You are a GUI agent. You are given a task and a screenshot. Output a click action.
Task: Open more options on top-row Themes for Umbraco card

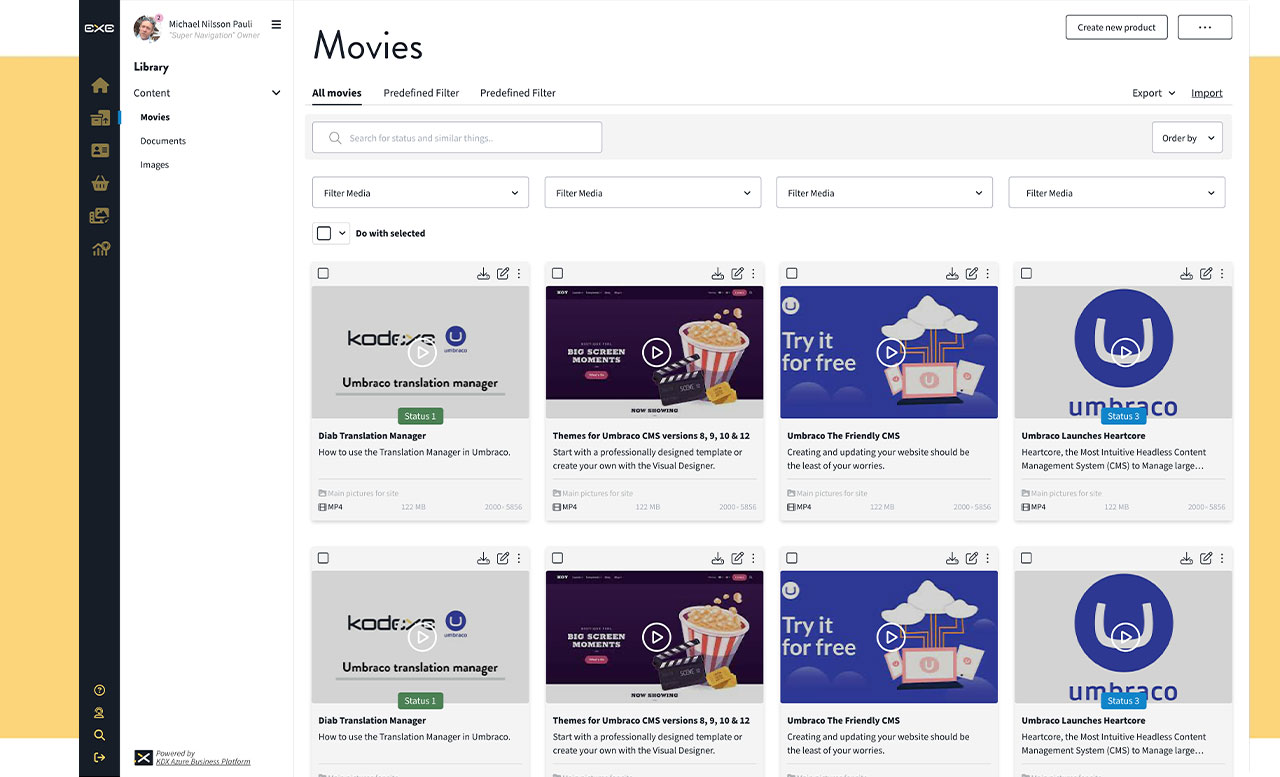(x=753, y=273)
